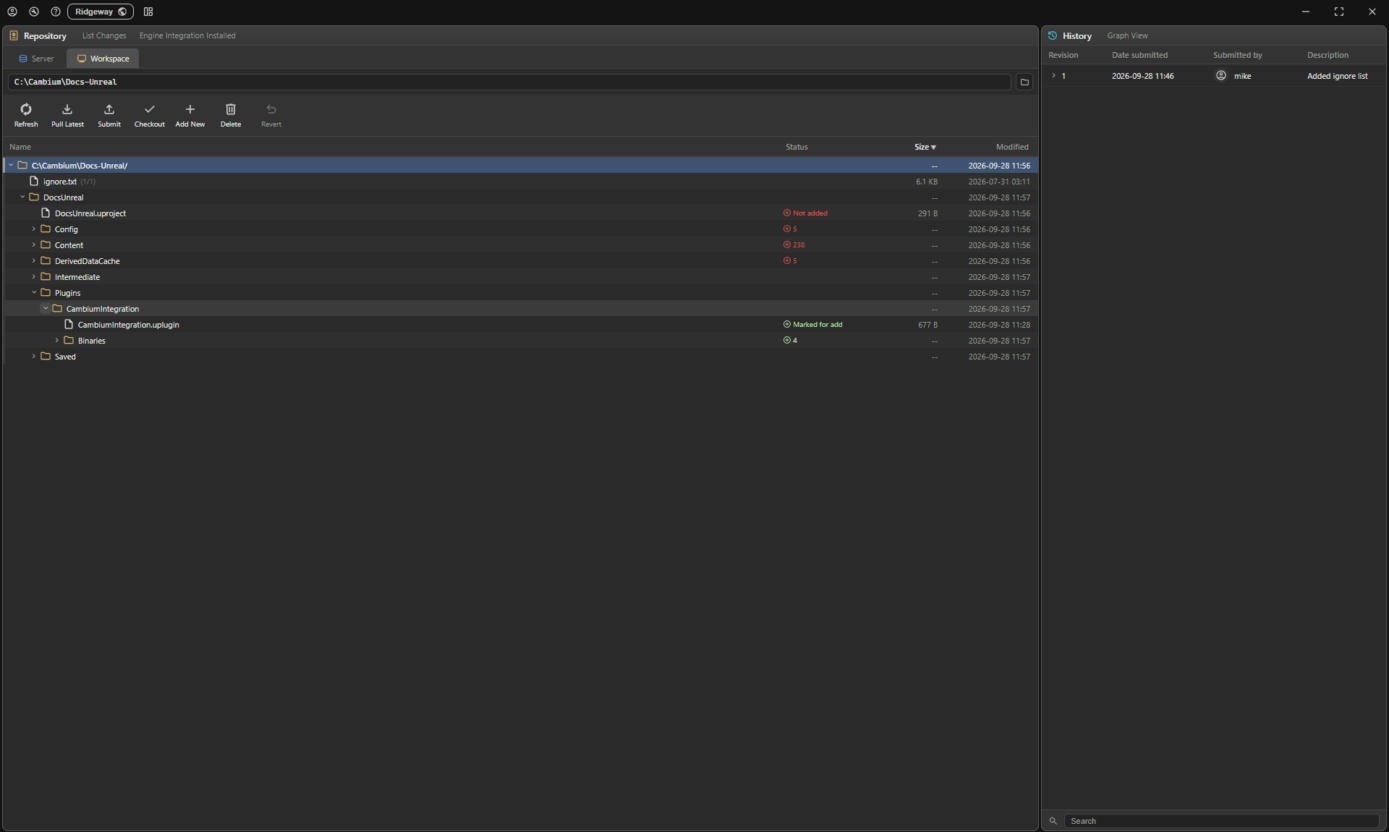This screenshot has width=1389, height=832.
Task: Expand the Saved folder
Action: (x=34, y=357)
